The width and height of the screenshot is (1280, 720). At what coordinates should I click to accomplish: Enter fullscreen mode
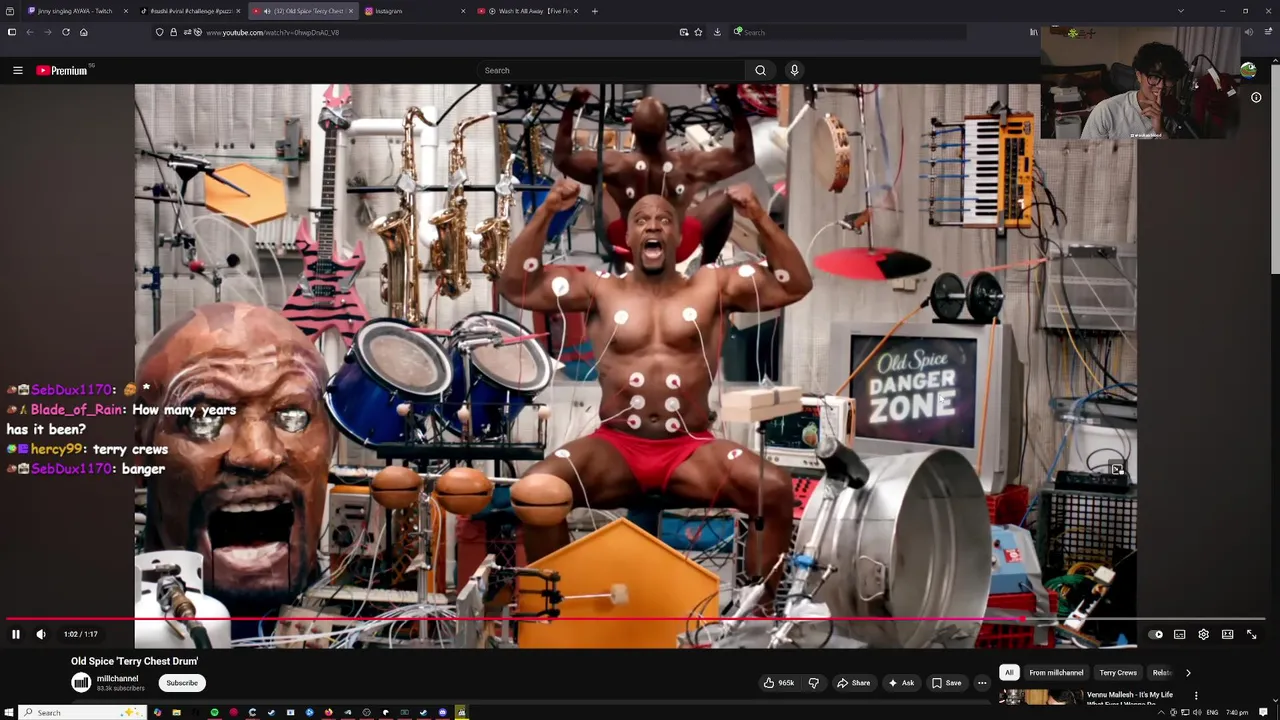(x=1252, y=634)
